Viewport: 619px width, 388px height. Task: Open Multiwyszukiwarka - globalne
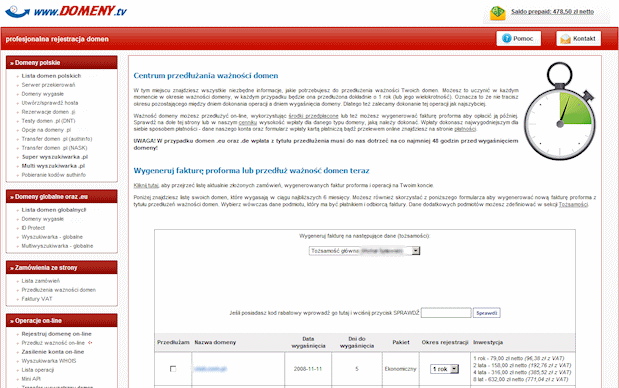tap(57, 246)
